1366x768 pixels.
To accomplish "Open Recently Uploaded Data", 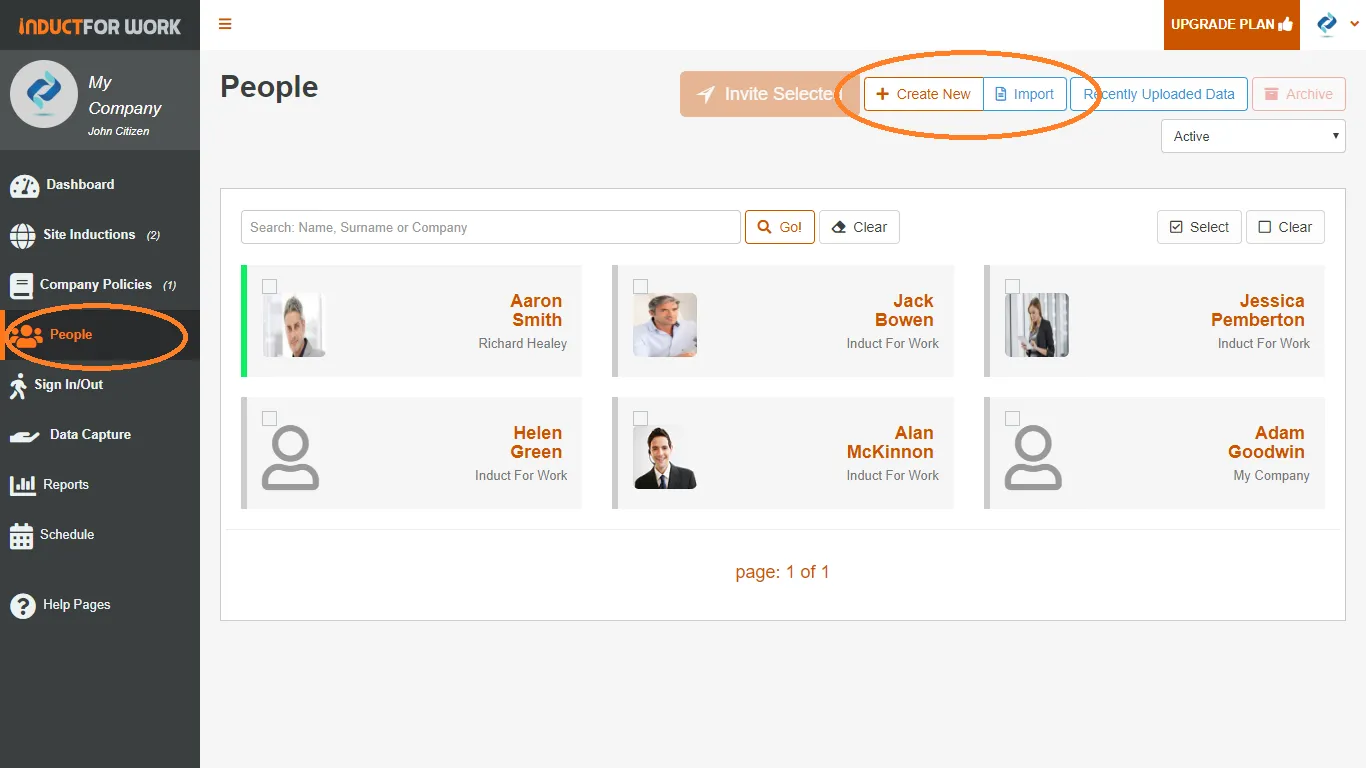I will (x=1159, y=94).
